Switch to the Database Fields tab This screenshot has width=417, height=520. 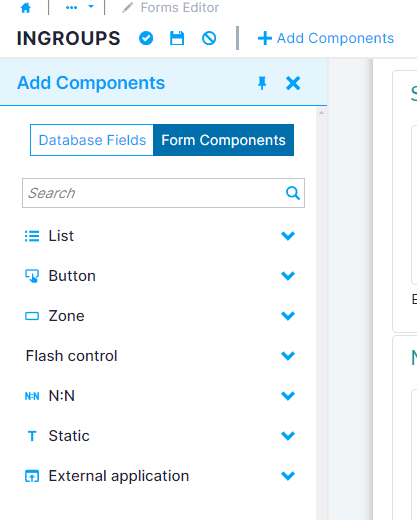point(92,140)
